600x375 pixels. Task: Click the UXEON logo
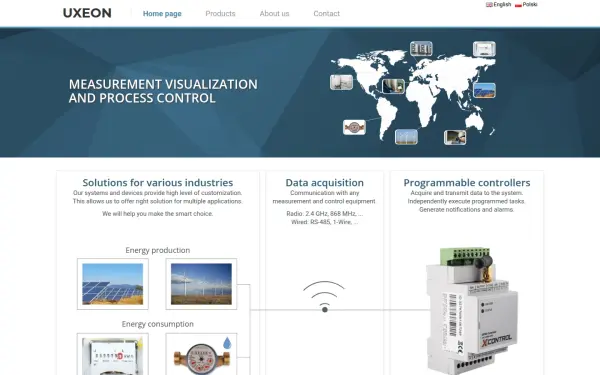tap(87, 13)
